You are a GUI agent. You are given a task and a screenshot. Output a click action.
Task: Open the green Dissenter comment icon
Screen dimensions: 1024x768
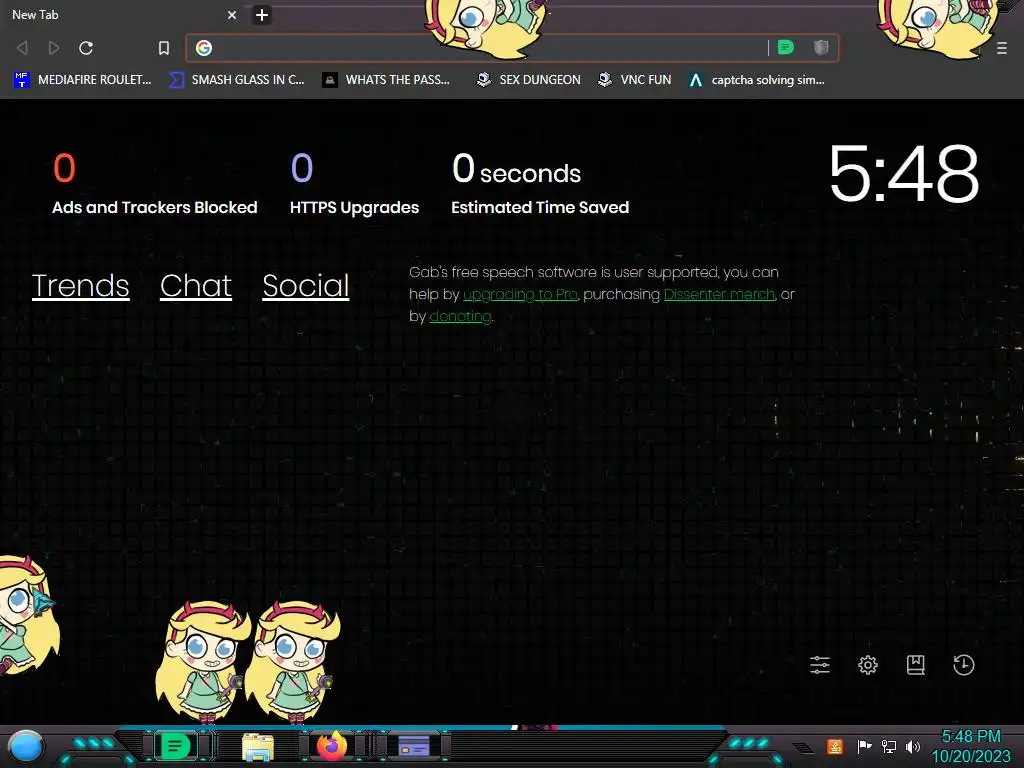coord(786,47)
